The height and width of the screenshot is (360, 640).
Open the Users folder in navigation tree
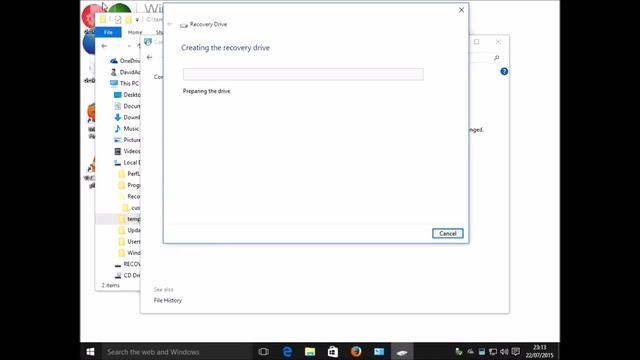click(129, 242)
